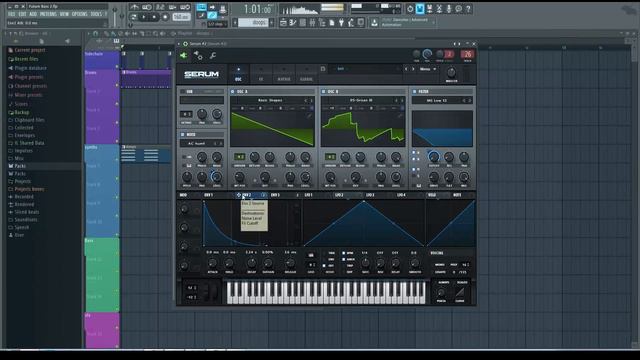640x360 pixels.
Task: Click the envelope ATTACK knob
Action: [x=212, y=263]
